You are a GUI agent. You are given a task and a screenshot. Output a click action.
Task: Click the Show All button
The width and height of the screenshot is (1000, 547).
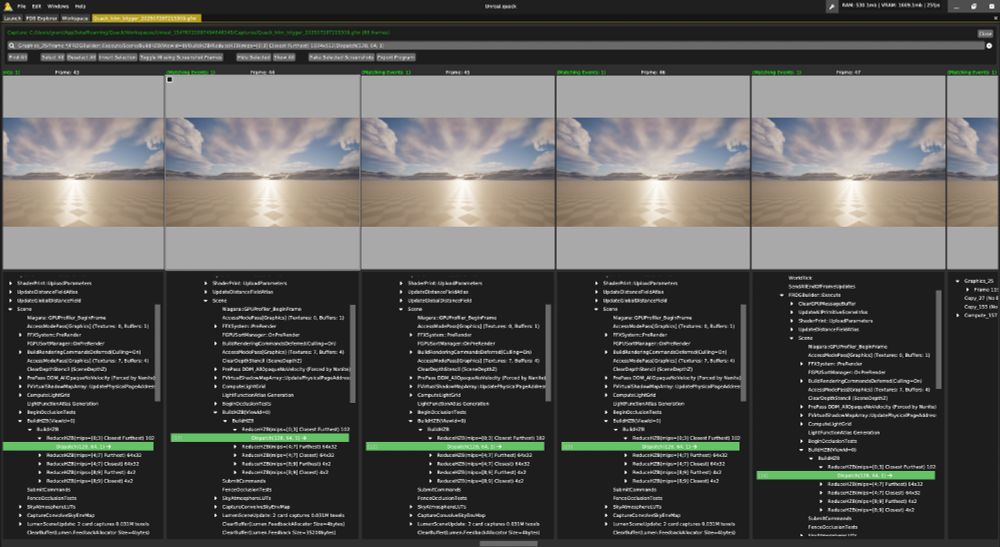[284, 57]
